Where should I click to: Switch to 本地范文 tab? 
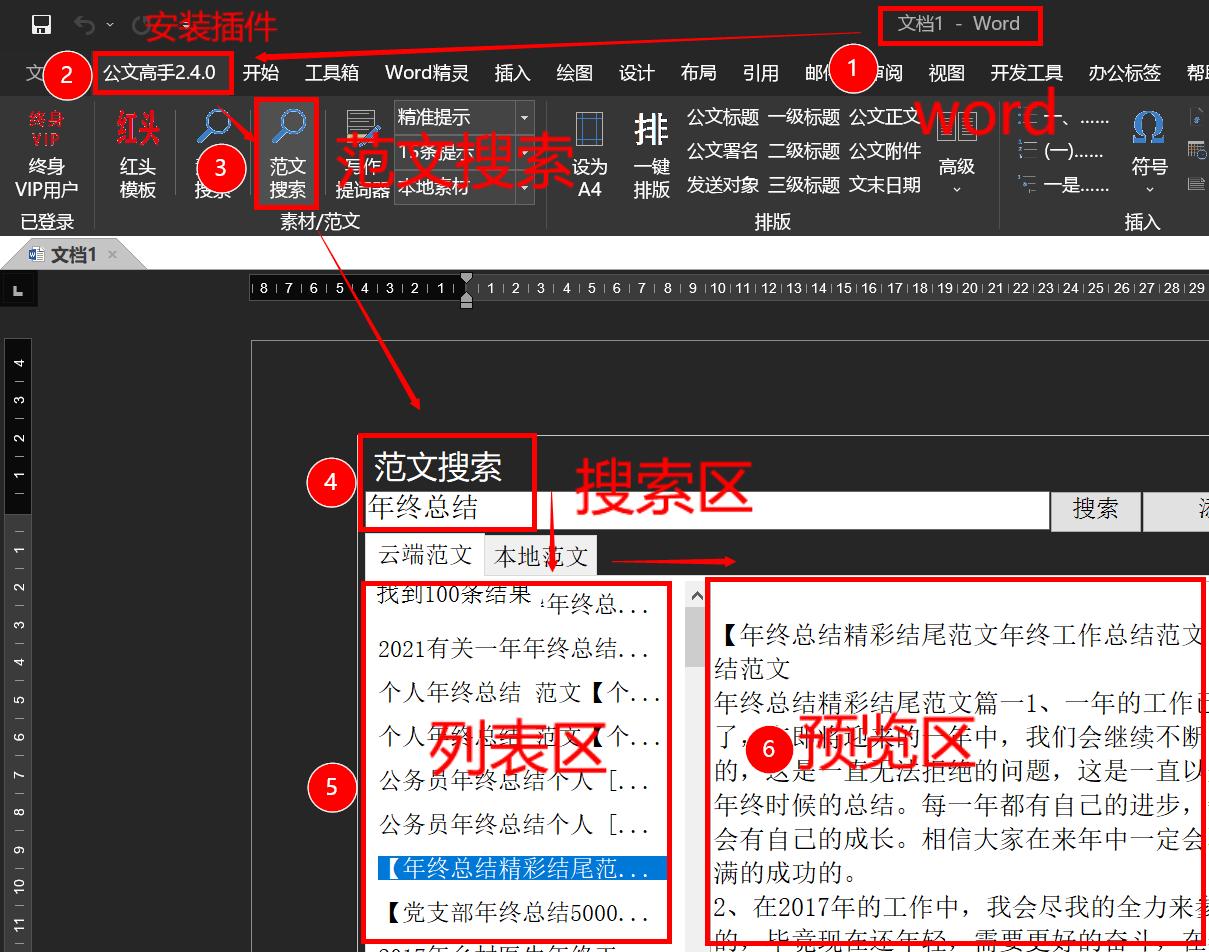(541, 555)
